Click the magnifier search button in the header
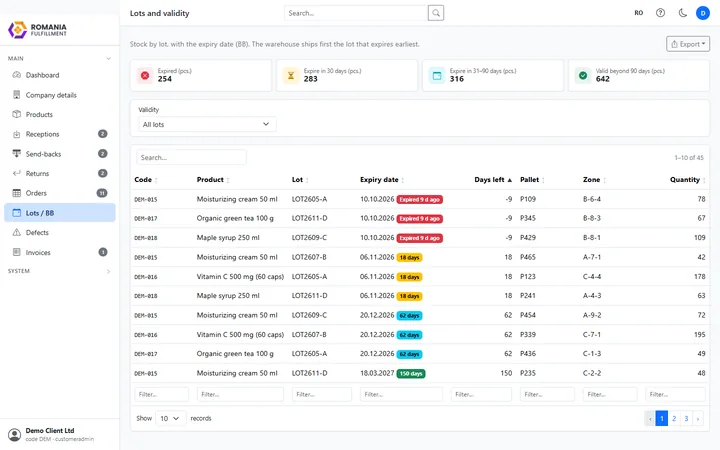Image resolution: width=720 pixels, height=450 pixels. (436, 13)
